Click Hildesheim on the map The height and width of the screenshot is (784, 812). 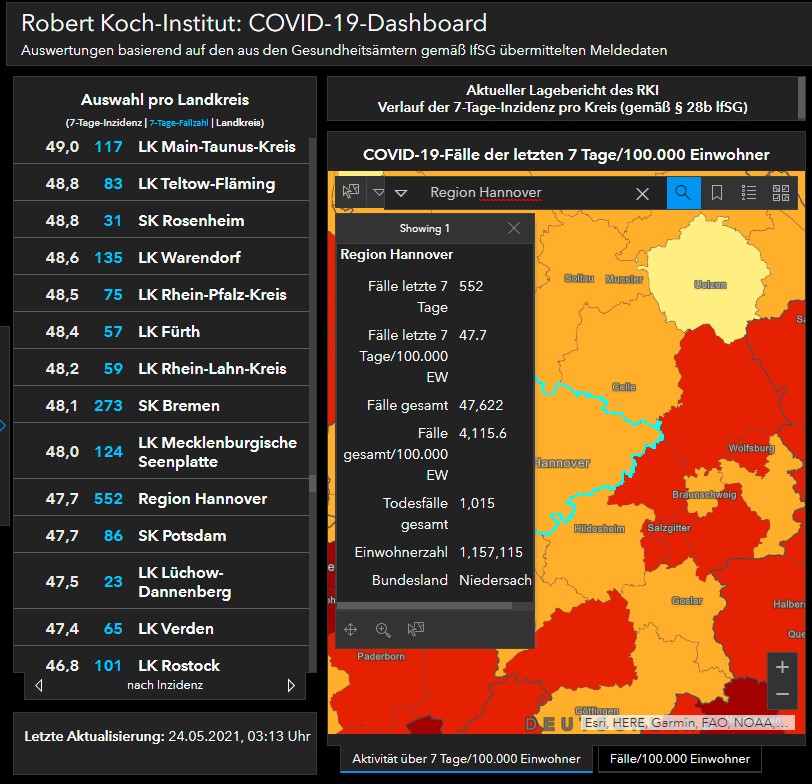click(599, 529)
